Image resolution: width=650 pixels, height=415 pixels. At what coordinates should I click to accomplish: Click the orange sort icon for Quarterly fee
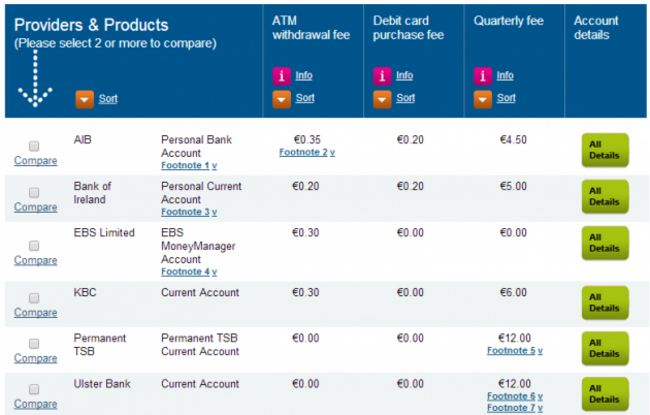pyautogui.click(x=483, y=98)
